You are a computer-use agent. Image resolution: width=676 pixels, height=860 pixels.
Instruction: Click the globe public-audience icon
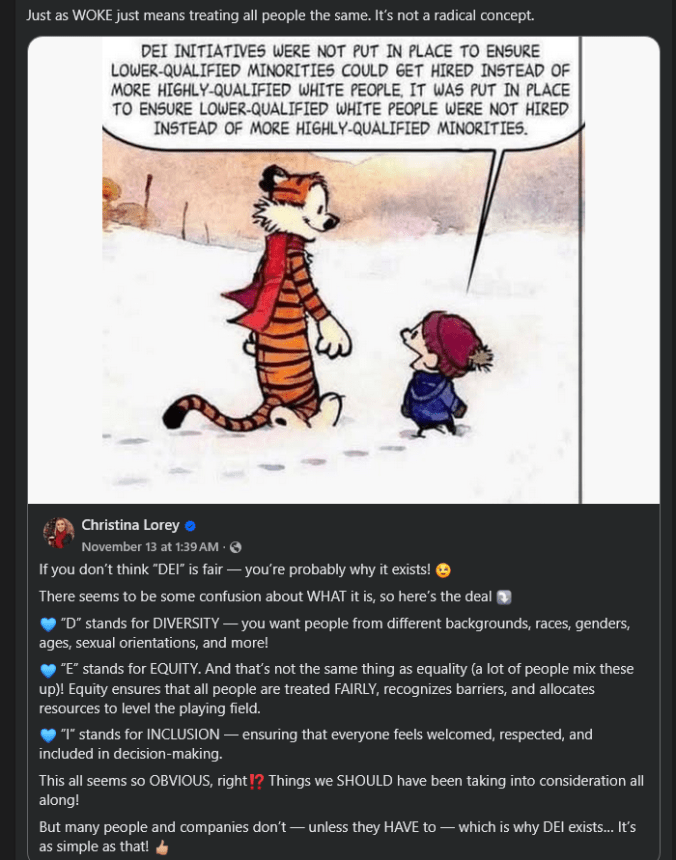[236, 547]
